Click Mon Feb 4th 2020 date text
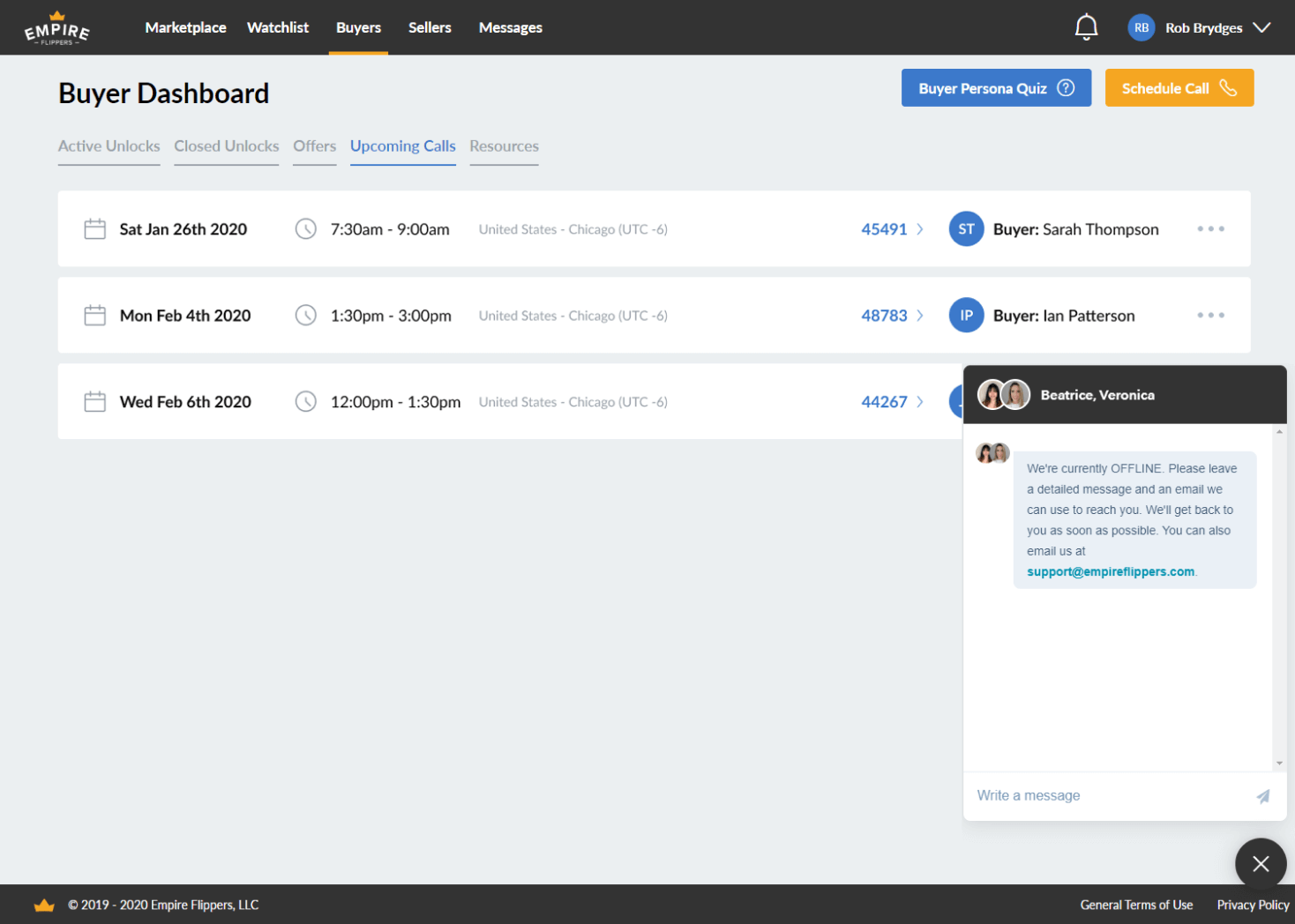 coord(185,316)
